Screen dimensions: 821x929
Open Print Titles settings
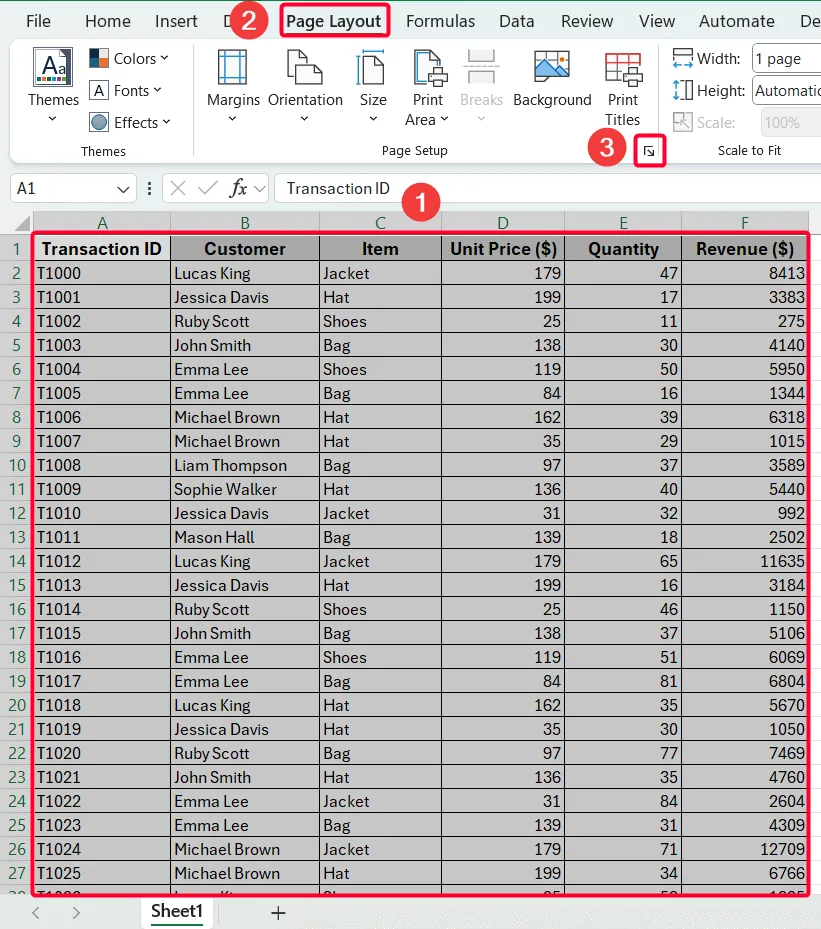coord(623,89)
